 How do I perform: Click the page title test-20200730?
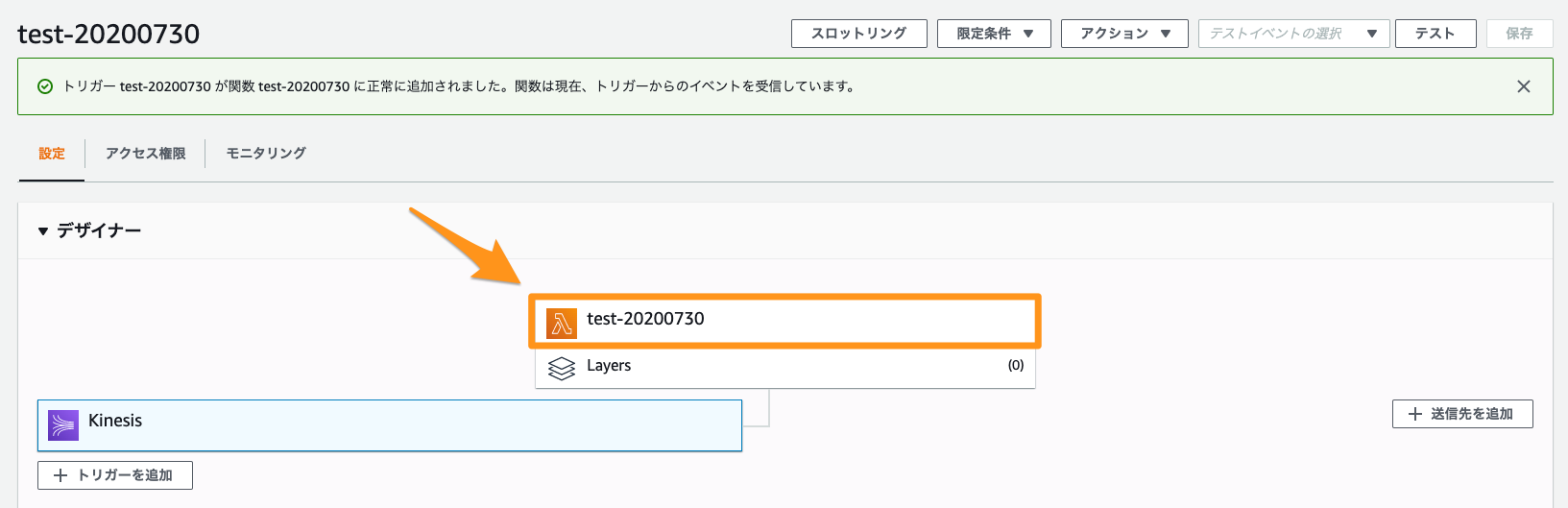[x=109, y=34]
